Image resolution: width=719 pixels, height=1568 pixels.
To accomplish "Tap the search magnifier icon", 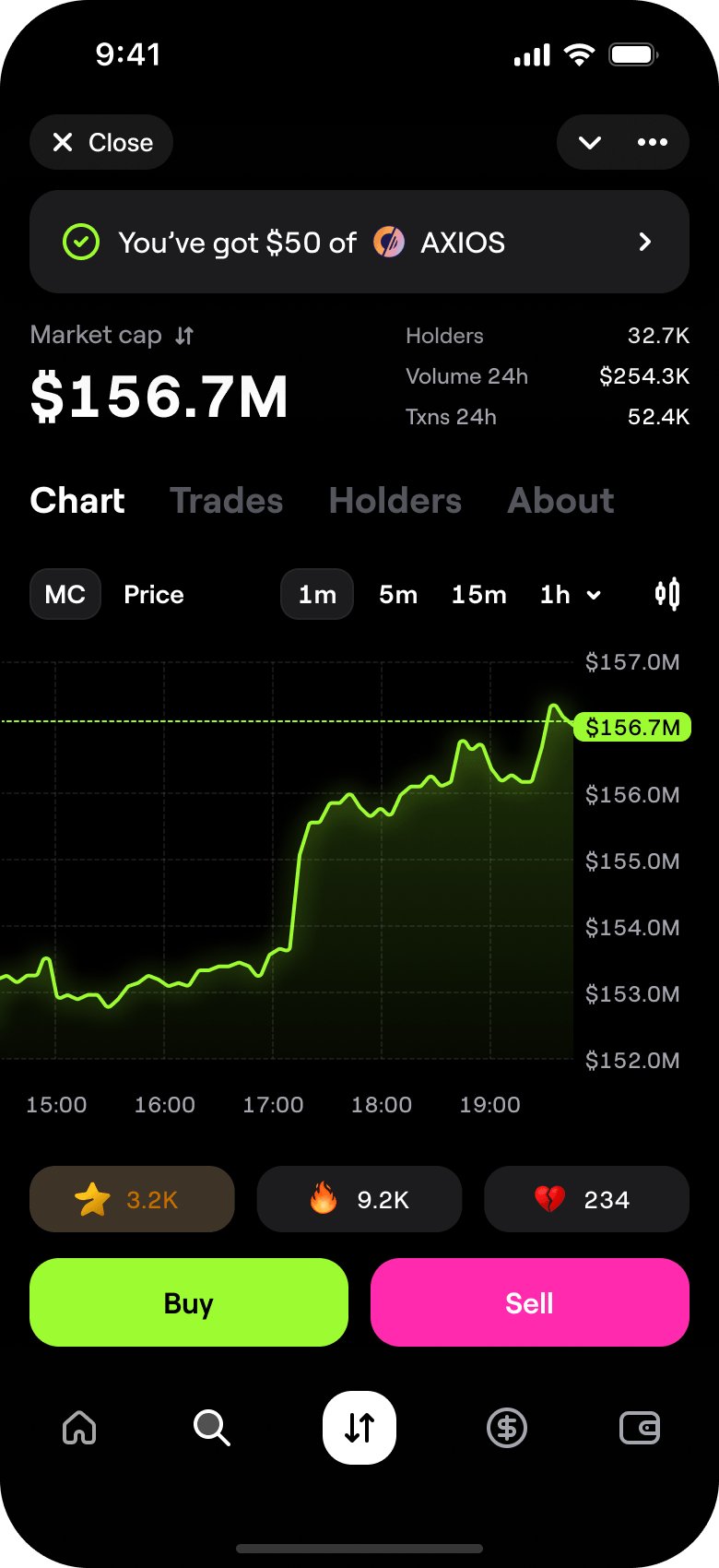I will (211, 1428).
